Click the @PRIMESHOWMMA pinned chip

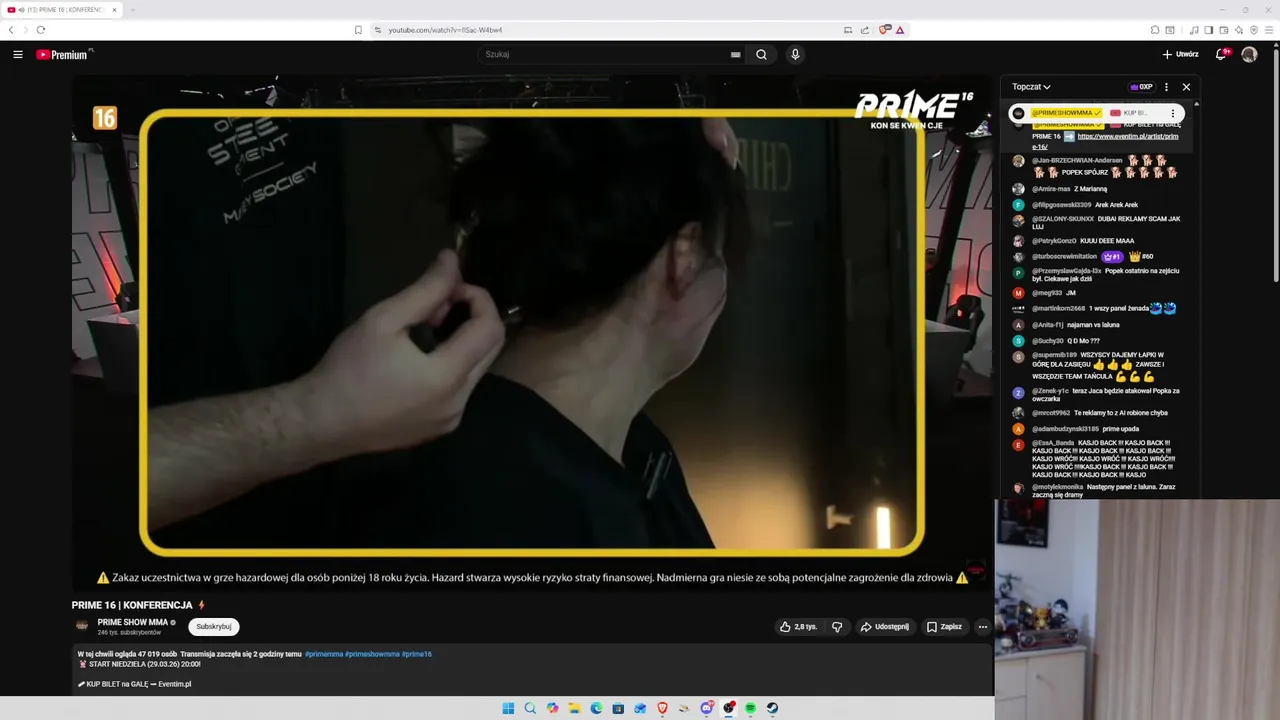tap(1066, 113)
